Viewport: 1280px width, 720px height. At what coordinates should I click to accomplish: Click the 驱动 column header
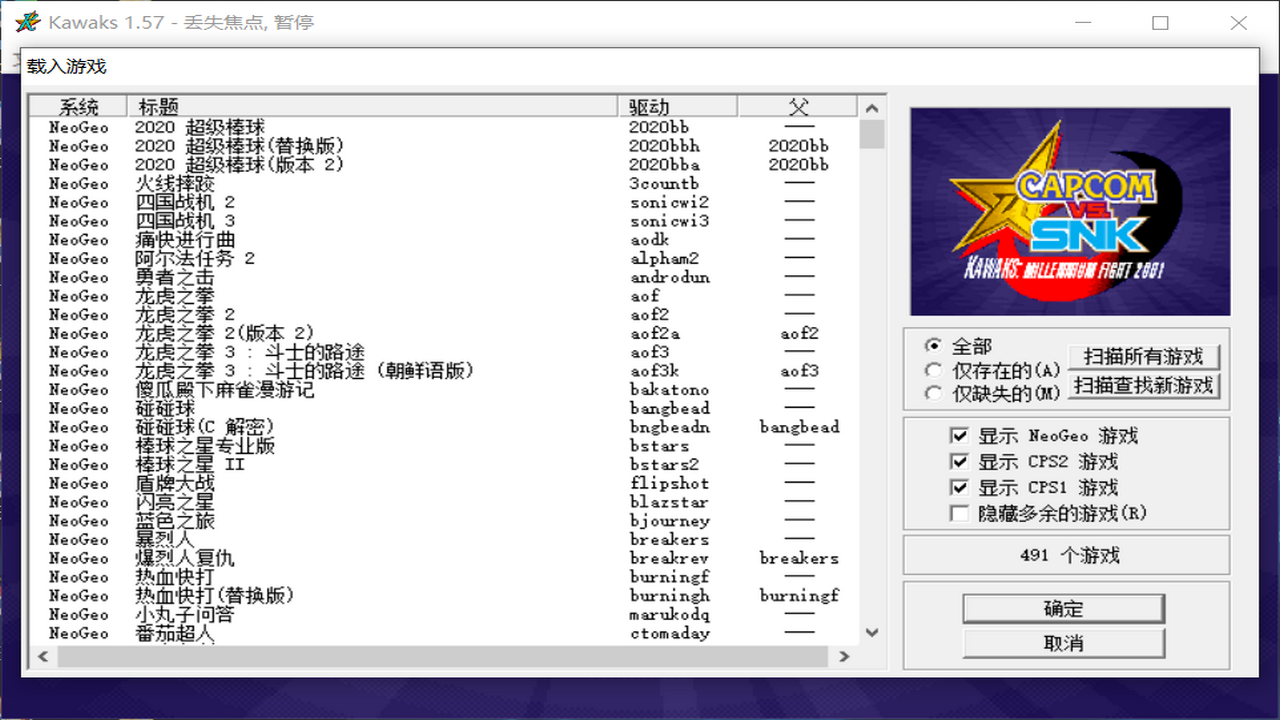point(660,105)
